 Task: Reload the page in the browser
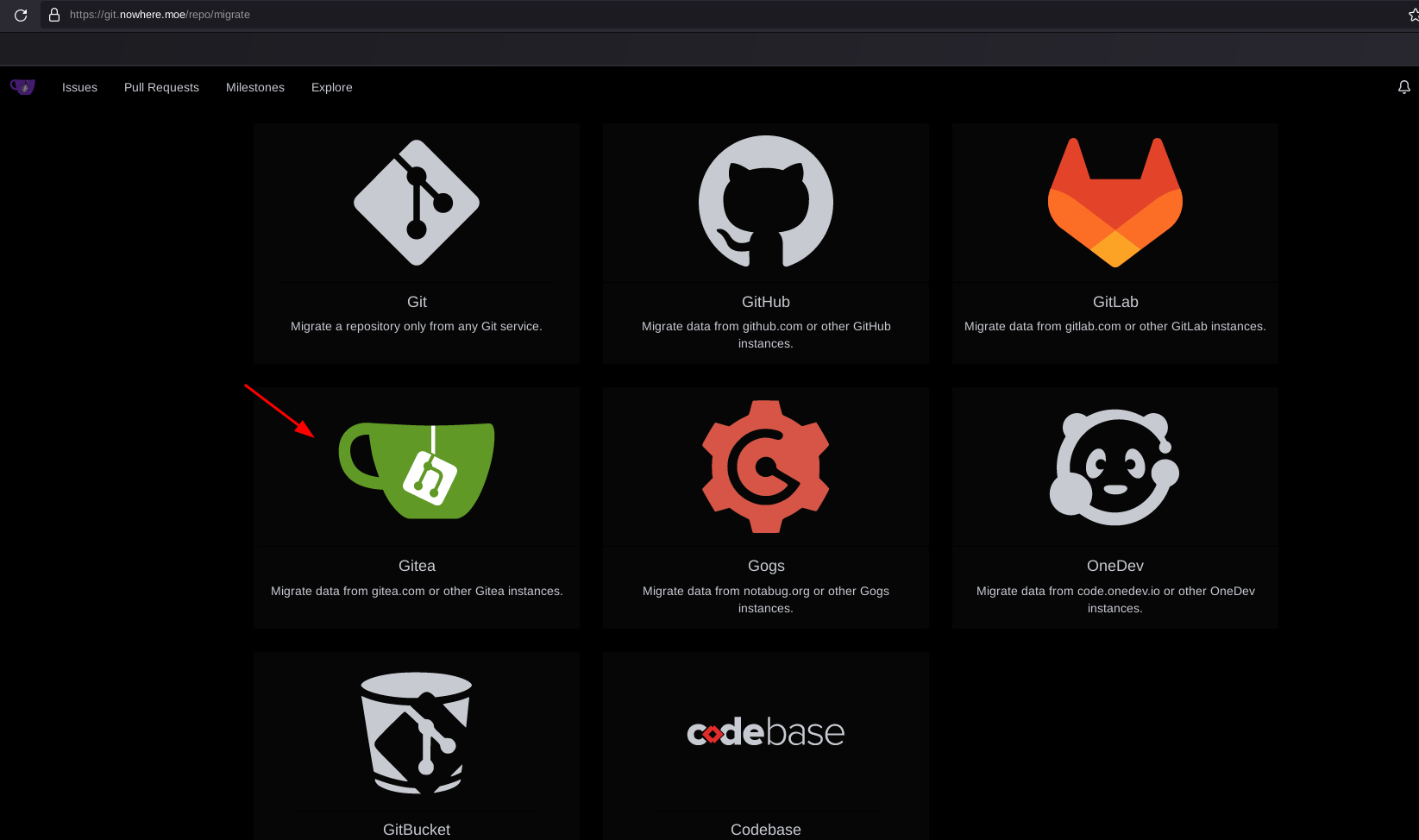point(21,15)
